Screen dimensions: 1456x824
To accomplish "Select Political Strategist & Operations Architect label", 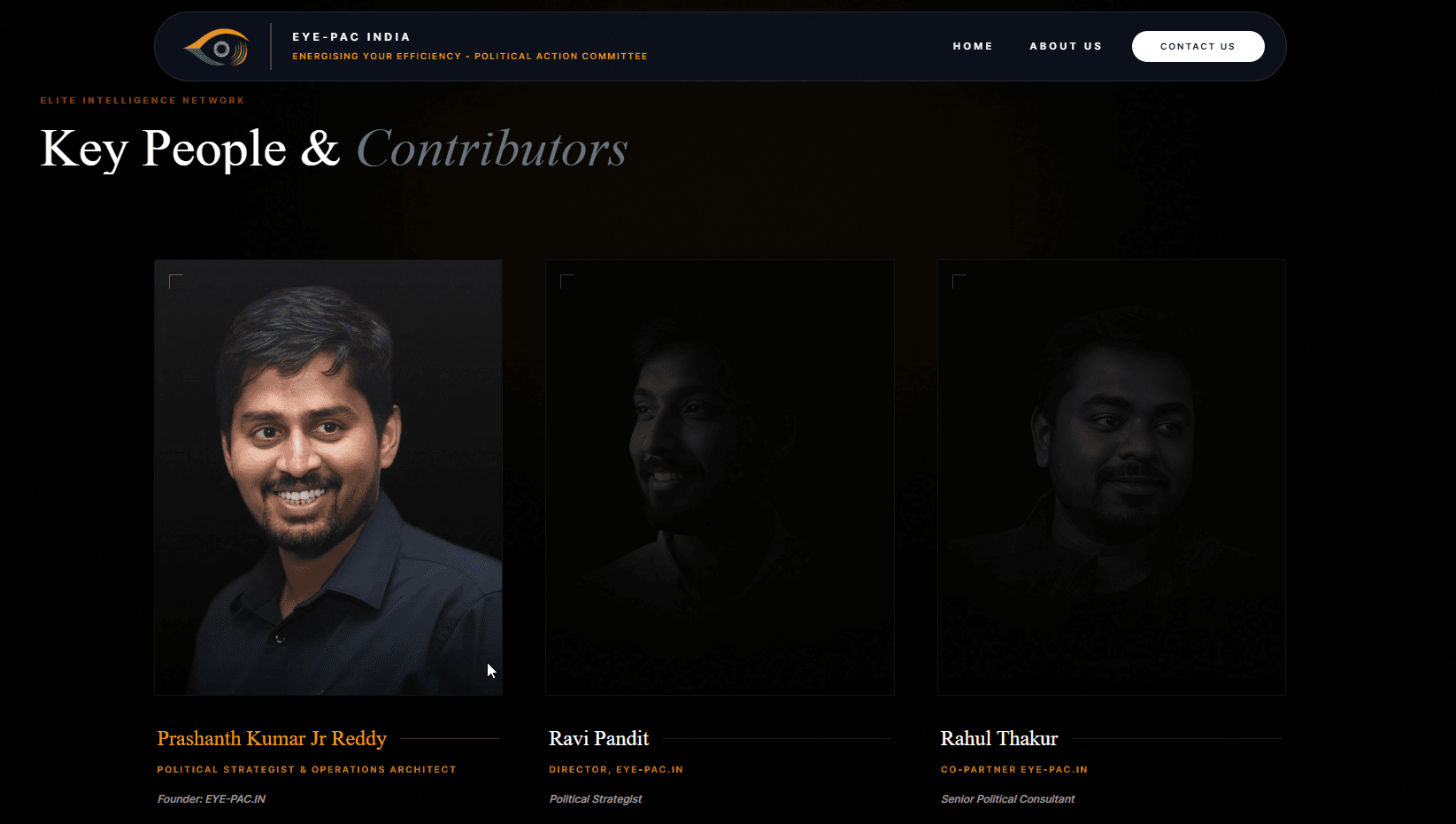I will (306, 770).
